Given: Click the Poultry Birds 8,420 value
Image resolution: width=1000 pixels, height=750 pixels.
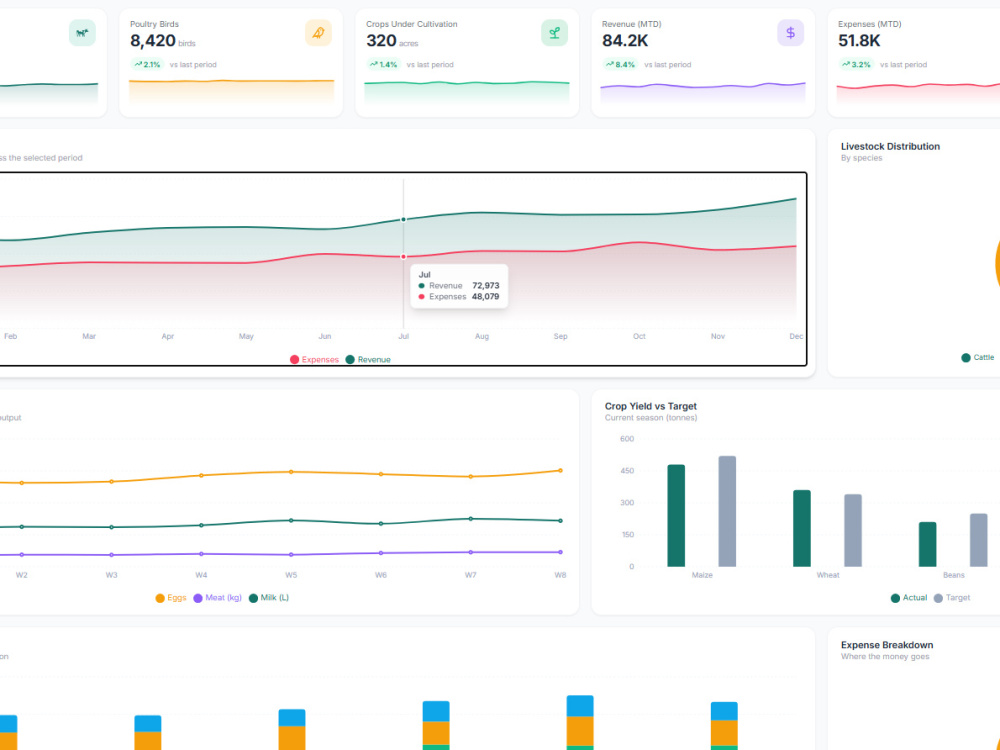Looking at the screenshot, I should (x=153, y=41).
